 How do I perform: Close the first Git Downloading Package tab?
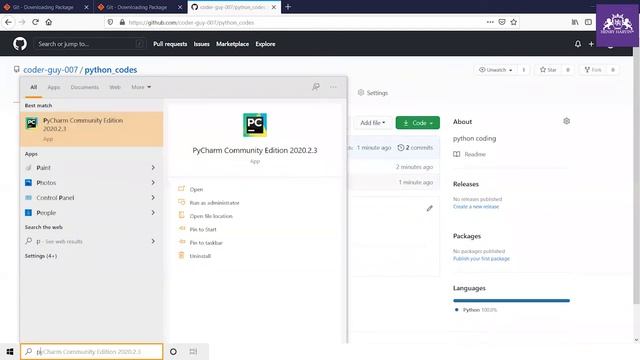(86, 7)
